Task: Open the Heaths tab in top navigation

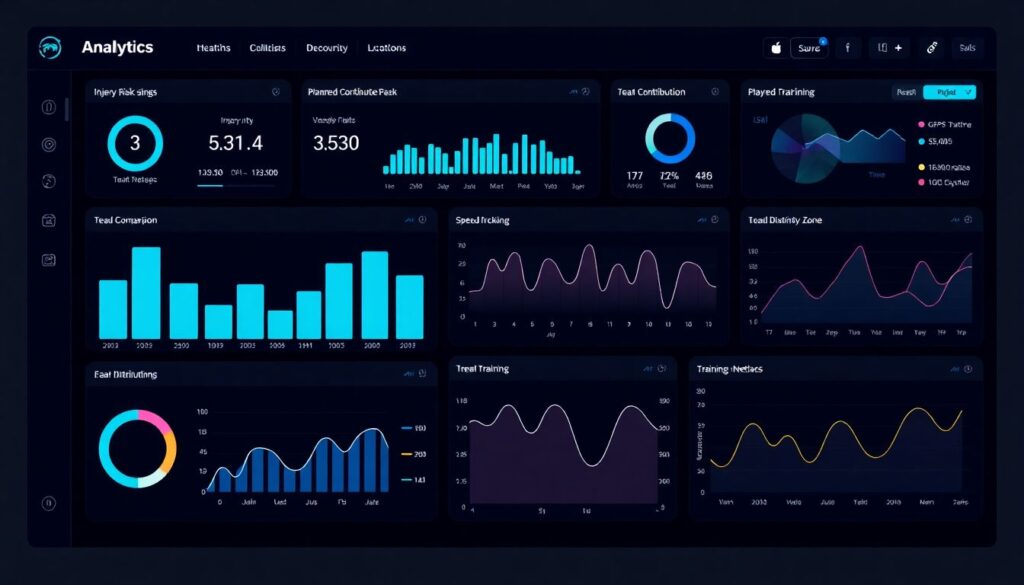Action: tap(213, 48)
